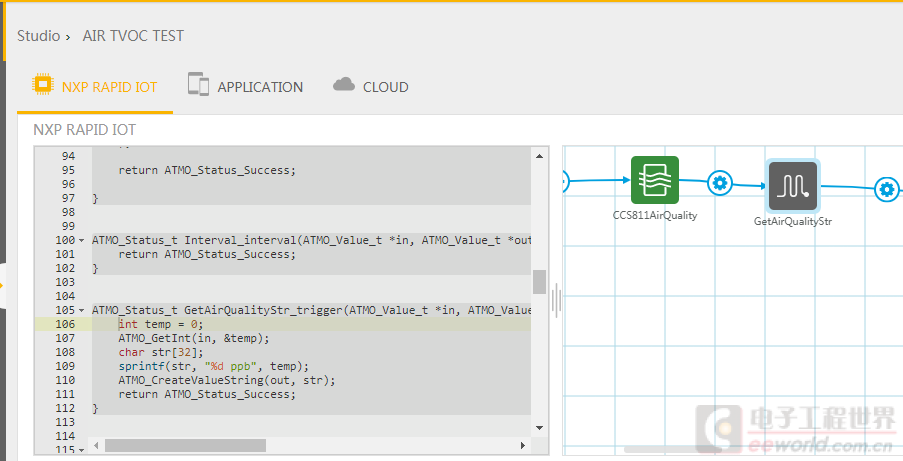This screenshot has height=461, width=903.
Task: Expand collapsed left sidebar arrow handle
Action: pos(2,285)
